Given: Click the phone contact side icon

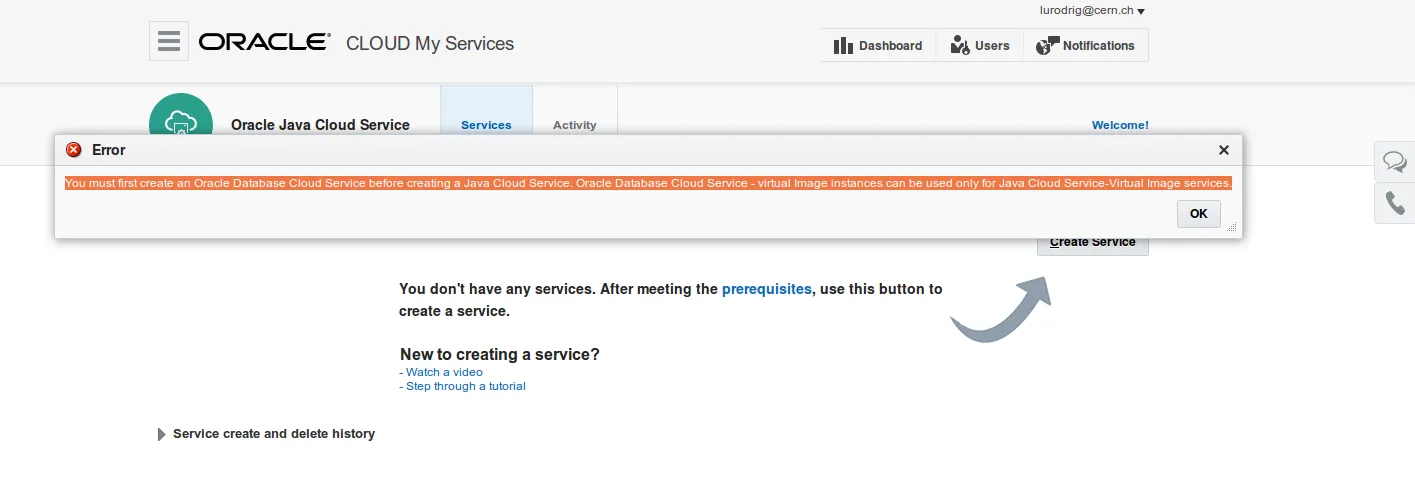Looking at the screenshot, I should [x=1395, y=203].
